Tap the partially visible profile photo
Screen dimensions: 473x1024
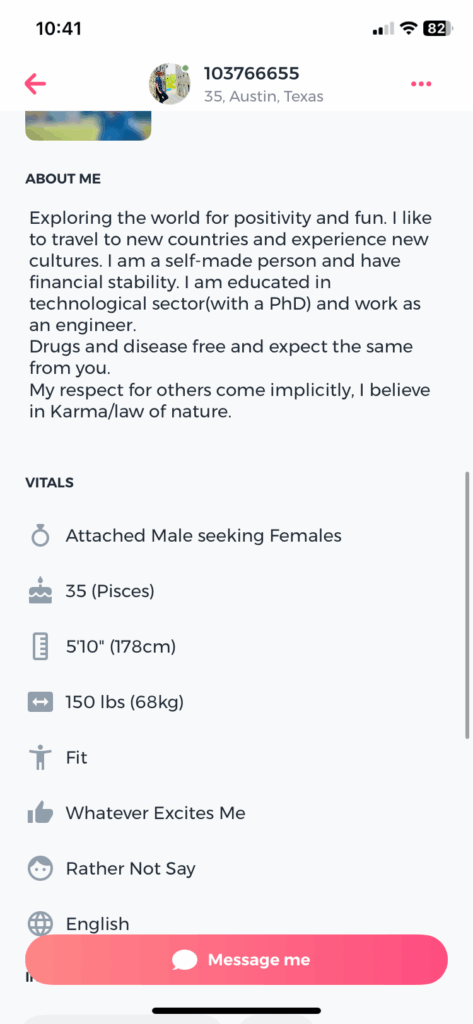tap(88, 125)
